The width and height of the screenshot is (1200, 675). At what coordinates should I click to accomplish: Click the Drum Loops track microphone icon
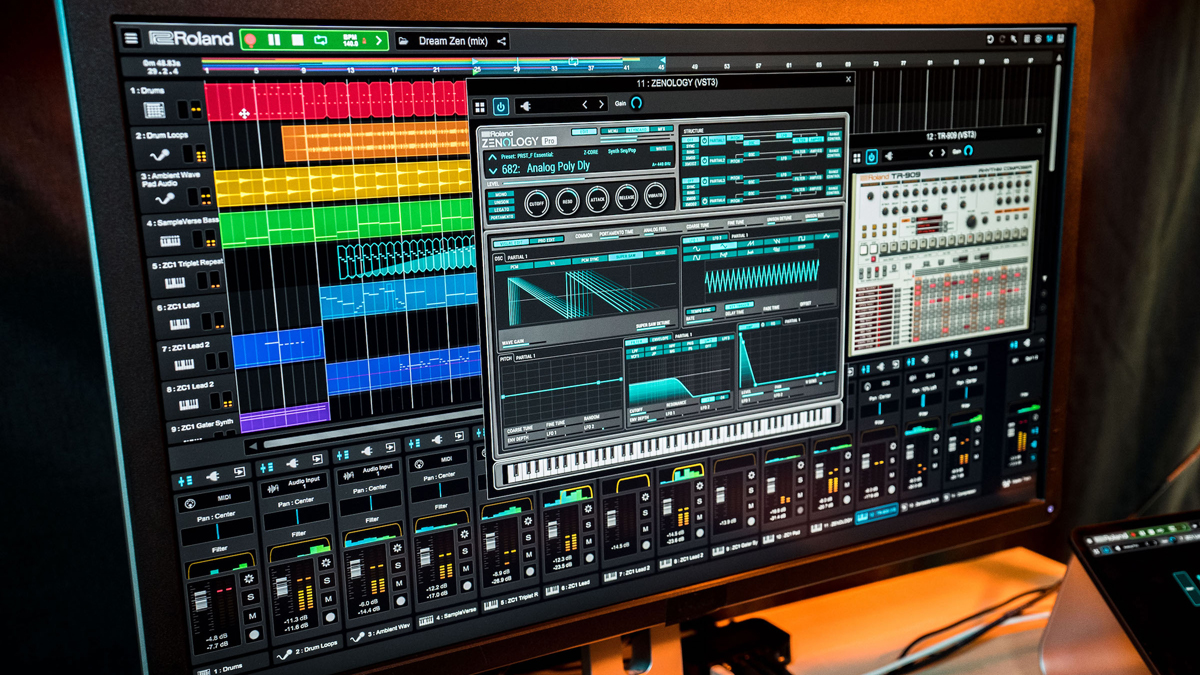point(160,155)
